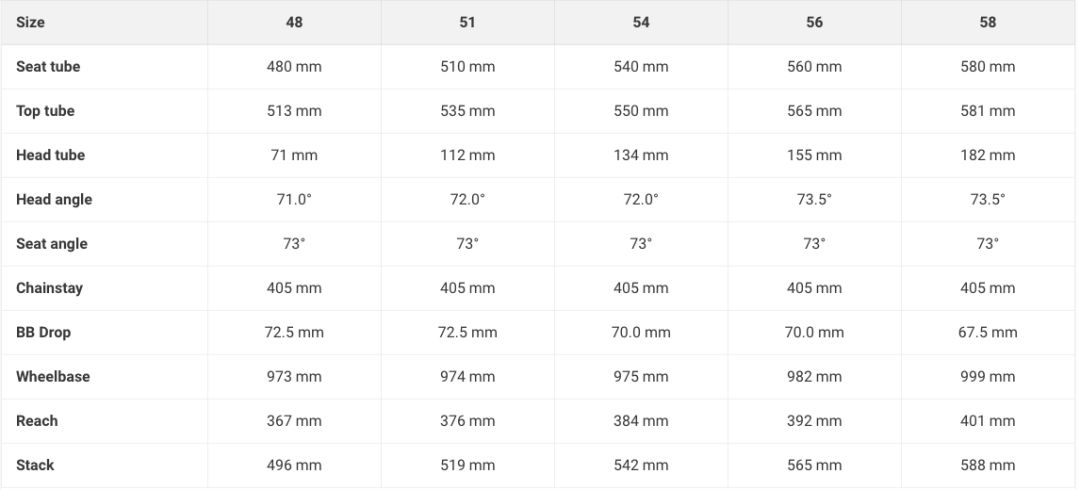The image size is (1080, 490).
Task: Click the 112 mm head tube value
Action: [467, 155]
